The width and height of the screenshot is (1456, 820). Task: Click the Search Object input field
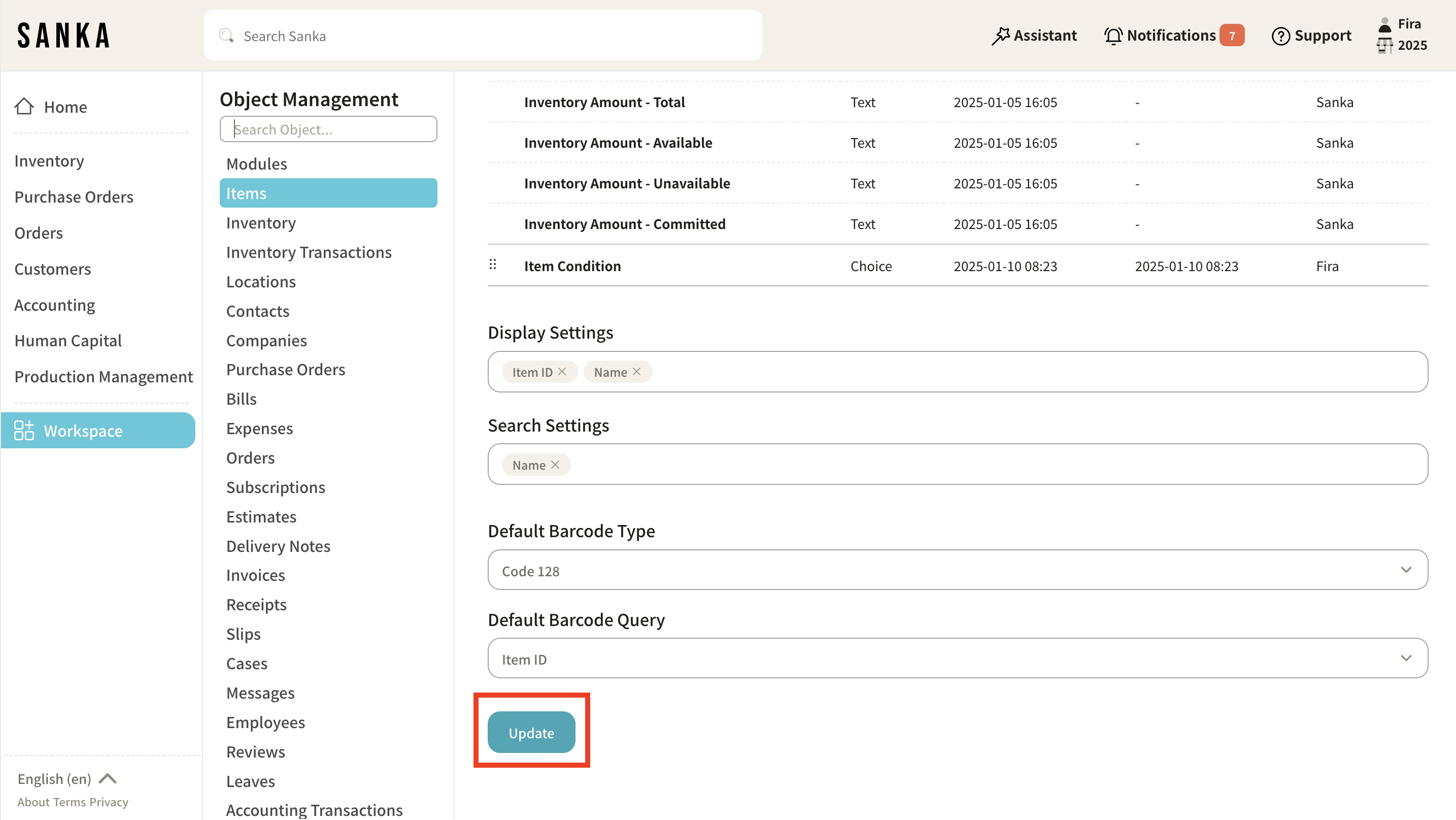[x=328, y=129]
